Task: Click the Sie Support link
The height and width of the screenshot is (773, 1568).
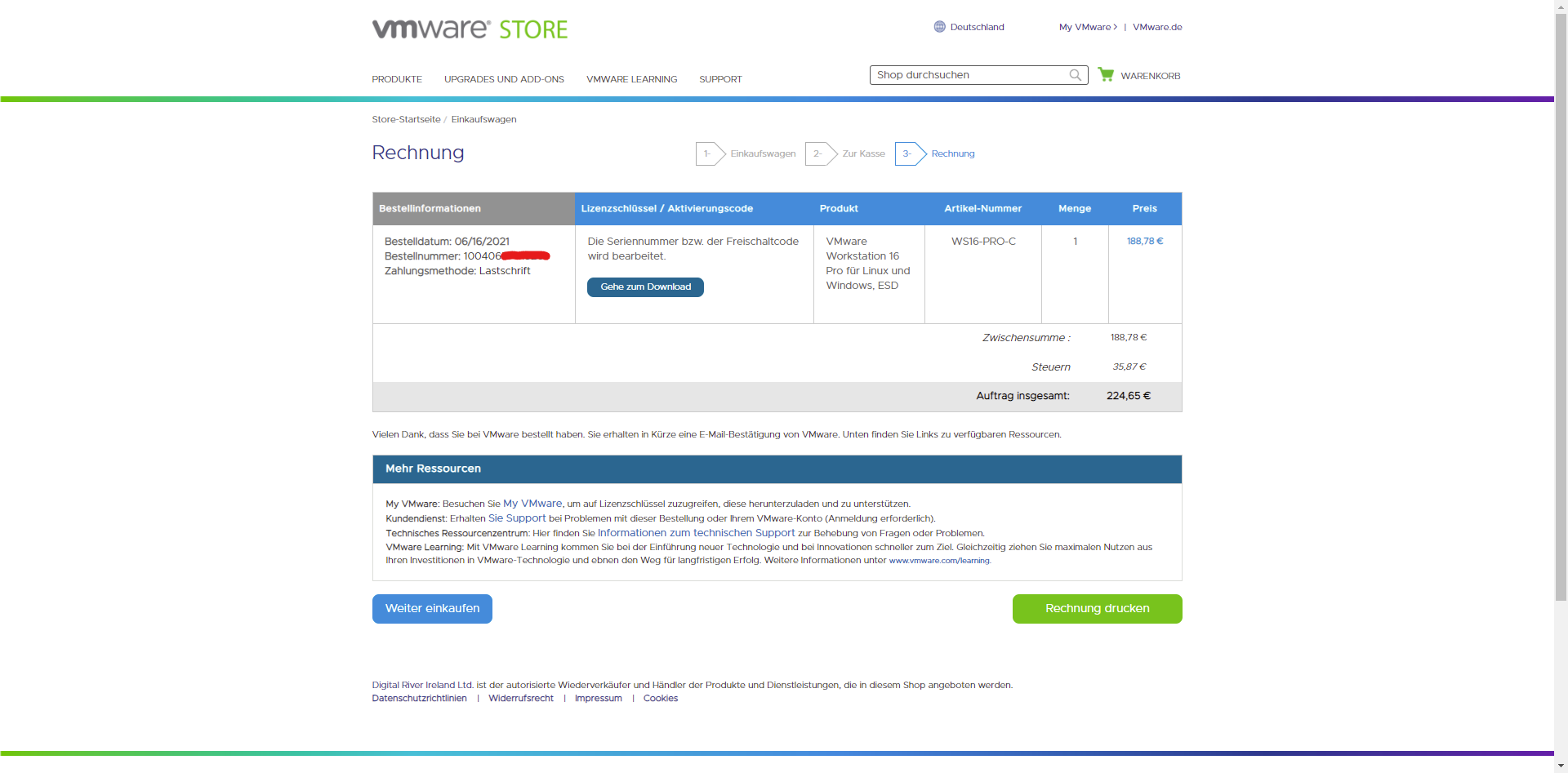Action: [x=517, y=518]
